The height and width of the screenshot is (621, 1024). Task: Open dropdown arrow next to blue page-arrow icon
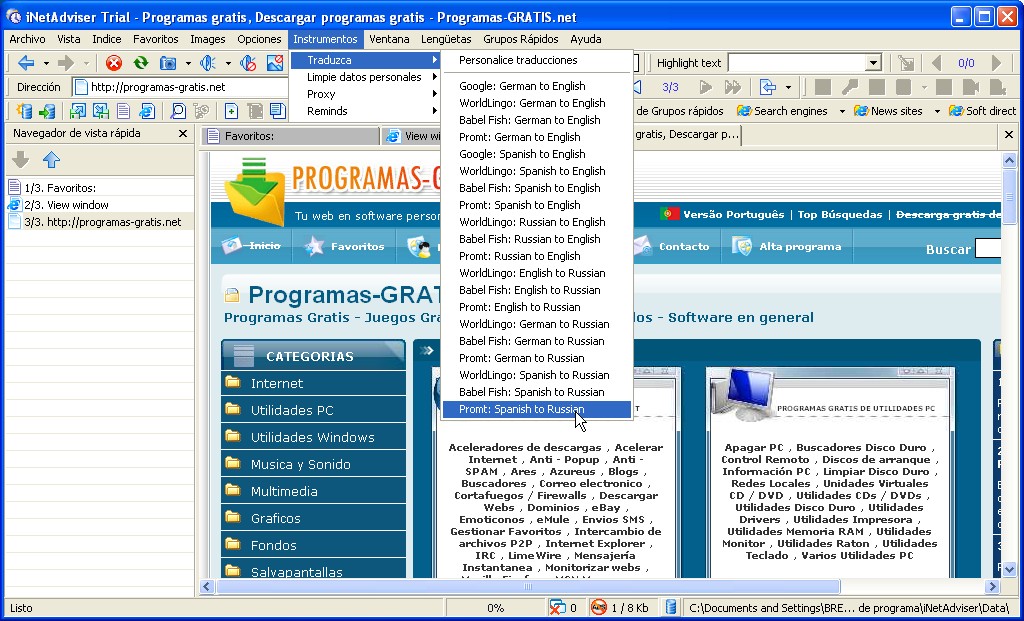788,88
